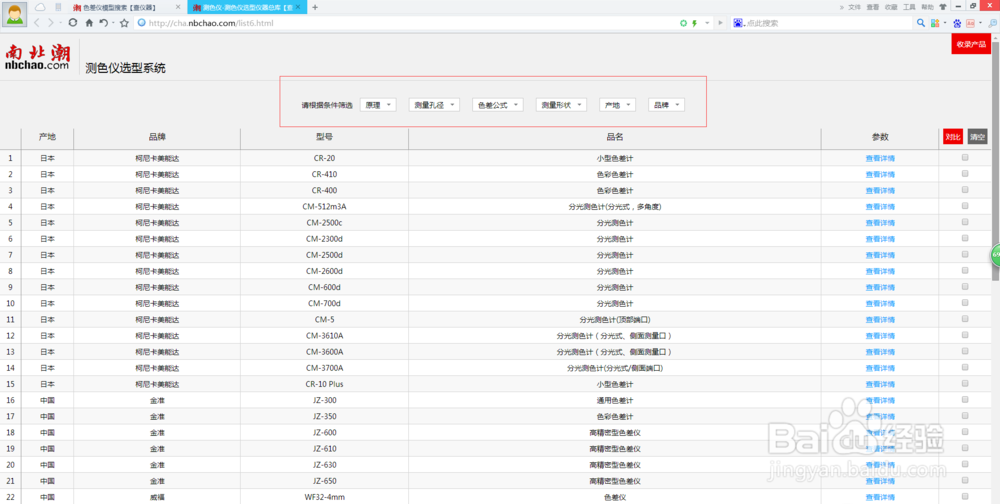Check the compare box for CR-20

[x=965, y=157]
